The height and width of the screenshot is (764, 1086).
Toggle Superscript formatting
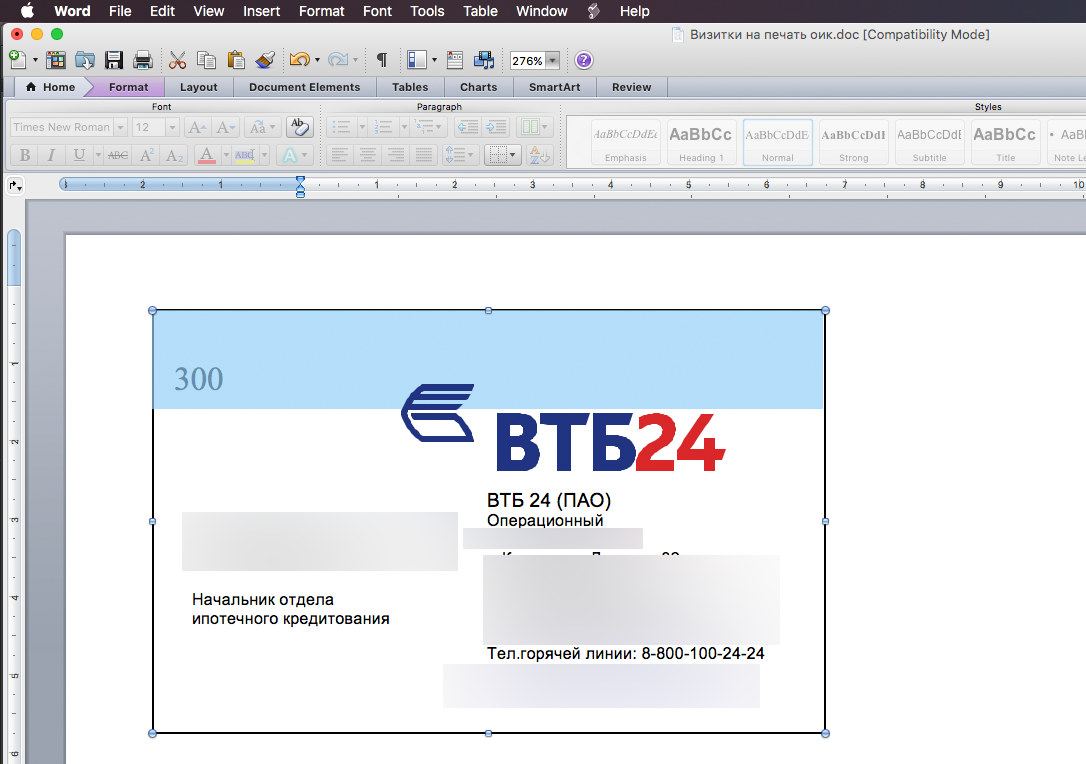pyautogui.click(x=146, y=154)
